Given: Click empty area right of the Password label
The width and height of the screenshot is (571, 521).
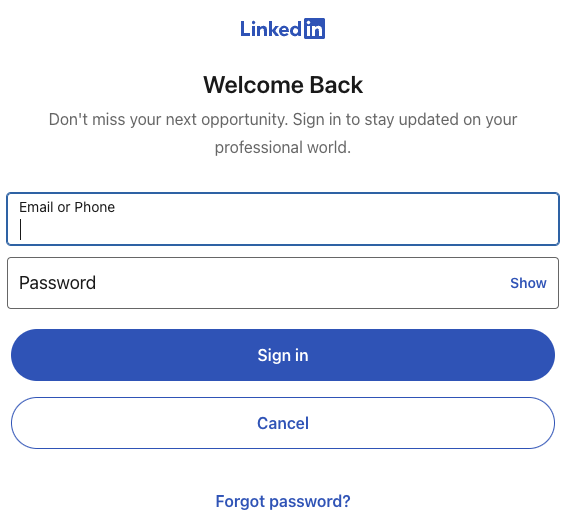Looking at the screenshot, I should pos(302,283).
